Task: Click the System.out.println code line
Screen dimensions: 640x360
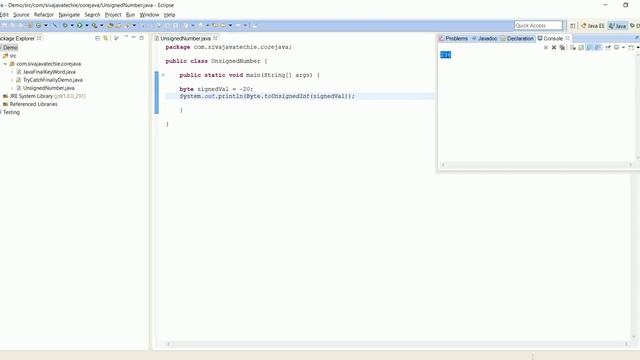Action: coord(267,96)
